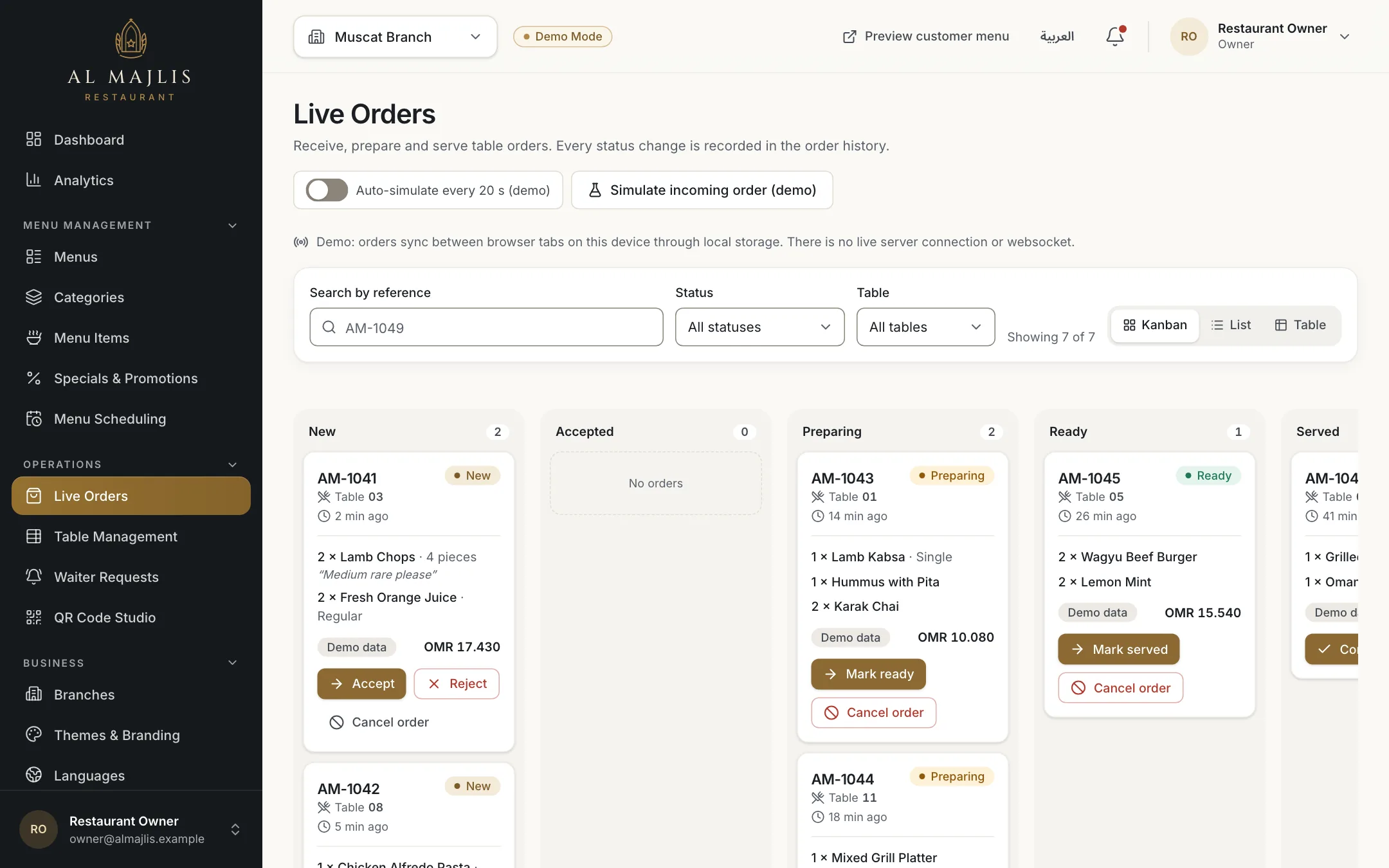
Task: Open Preview customer menu link
Action: tap(926, 37)
